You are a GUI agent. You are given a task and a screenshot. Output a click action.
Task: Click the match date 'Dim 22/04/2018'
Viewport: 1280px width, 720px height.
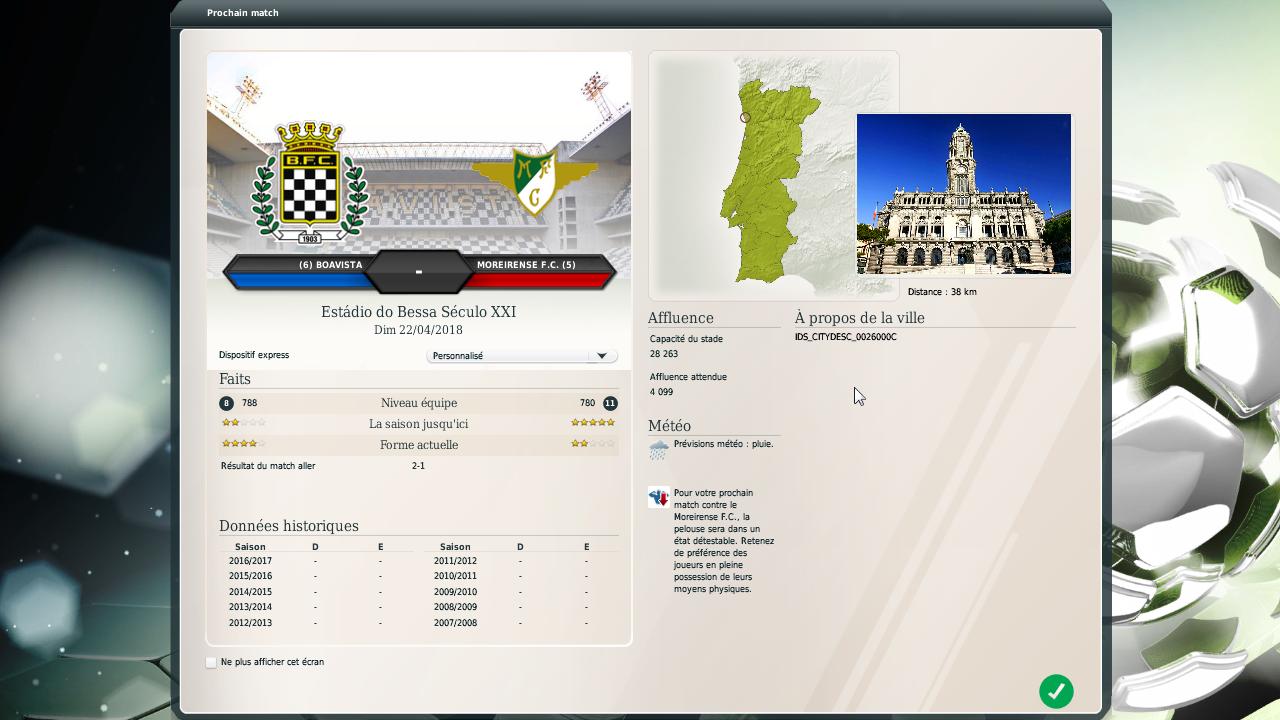(x=418, y=330)
